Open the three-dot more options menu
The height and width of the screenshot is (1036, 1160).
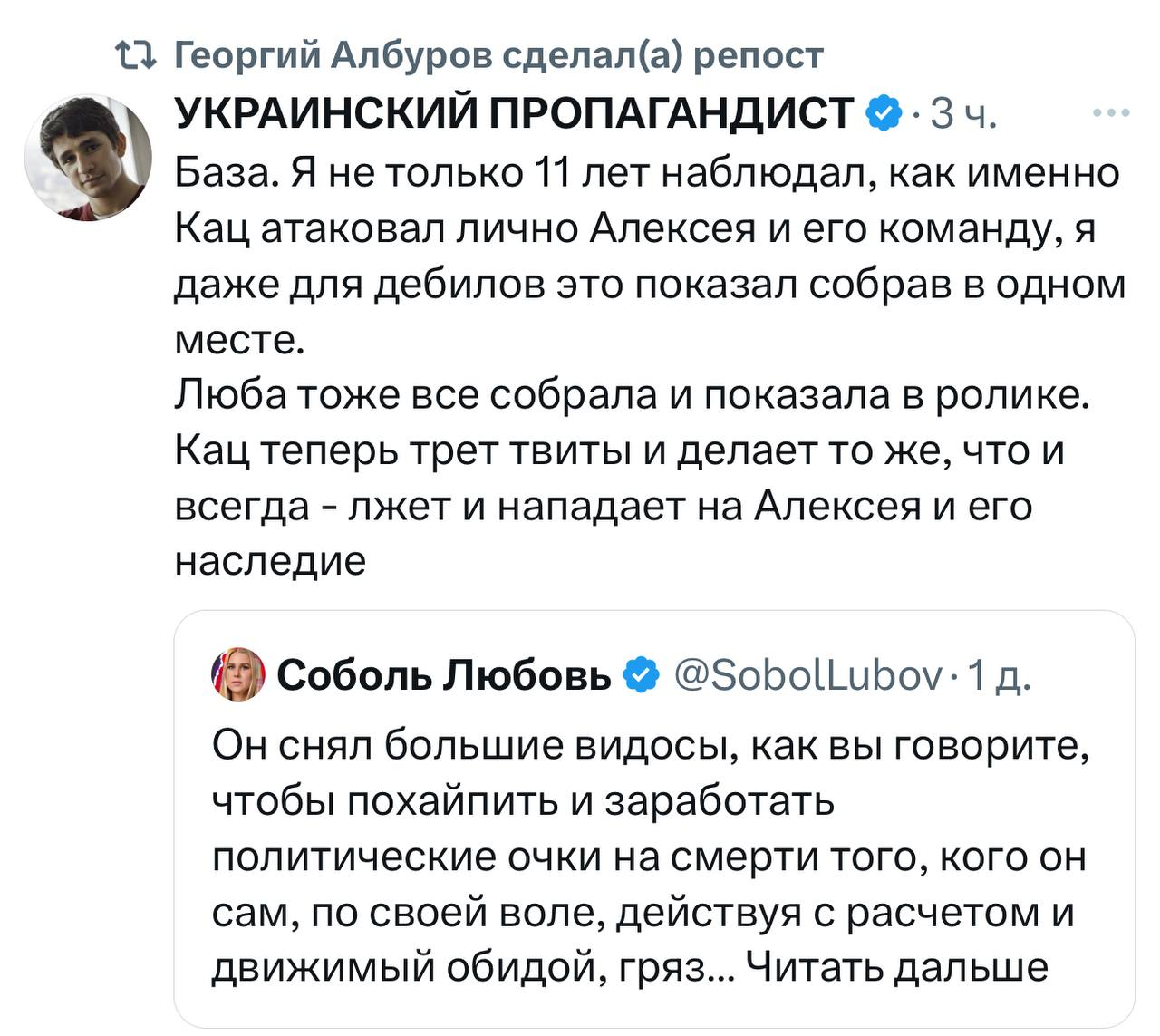coord(1111,113)
